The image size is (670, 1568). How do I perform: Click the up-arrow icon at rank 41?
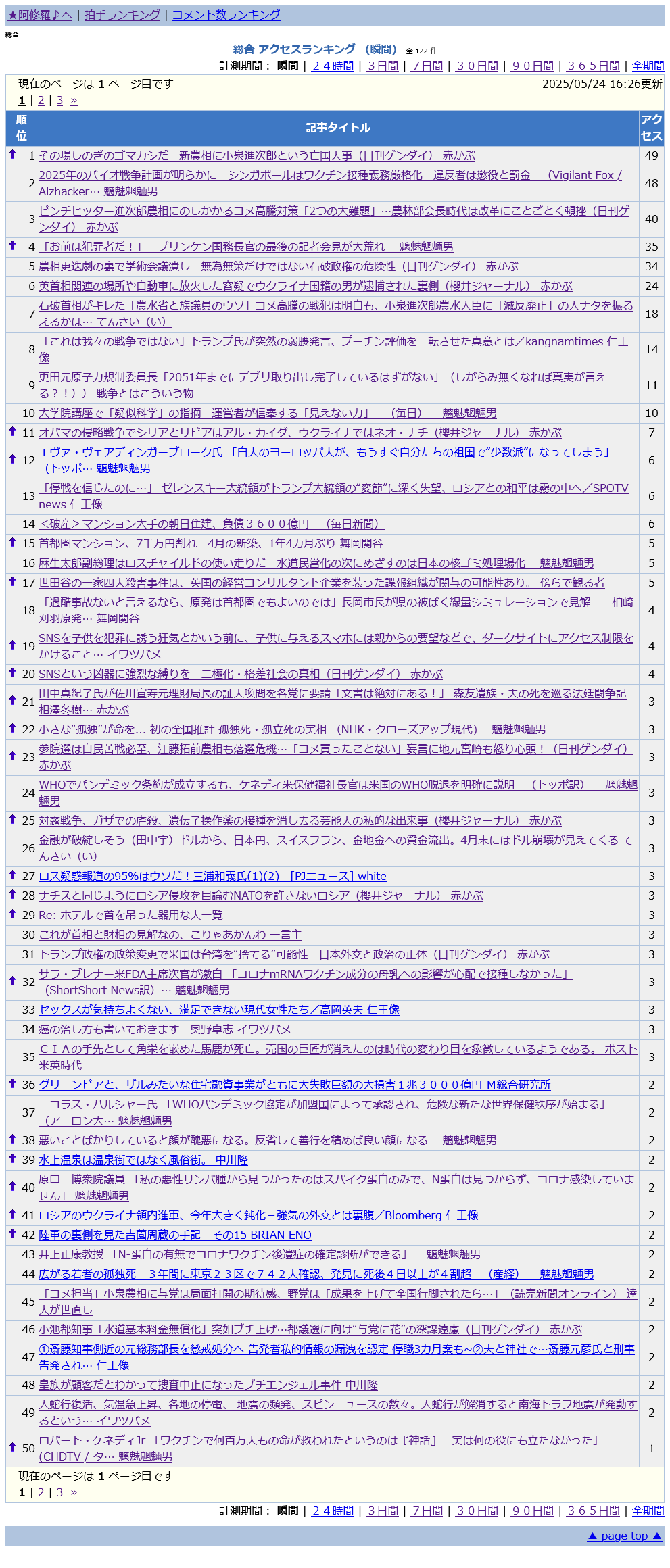click(12, 1215)
